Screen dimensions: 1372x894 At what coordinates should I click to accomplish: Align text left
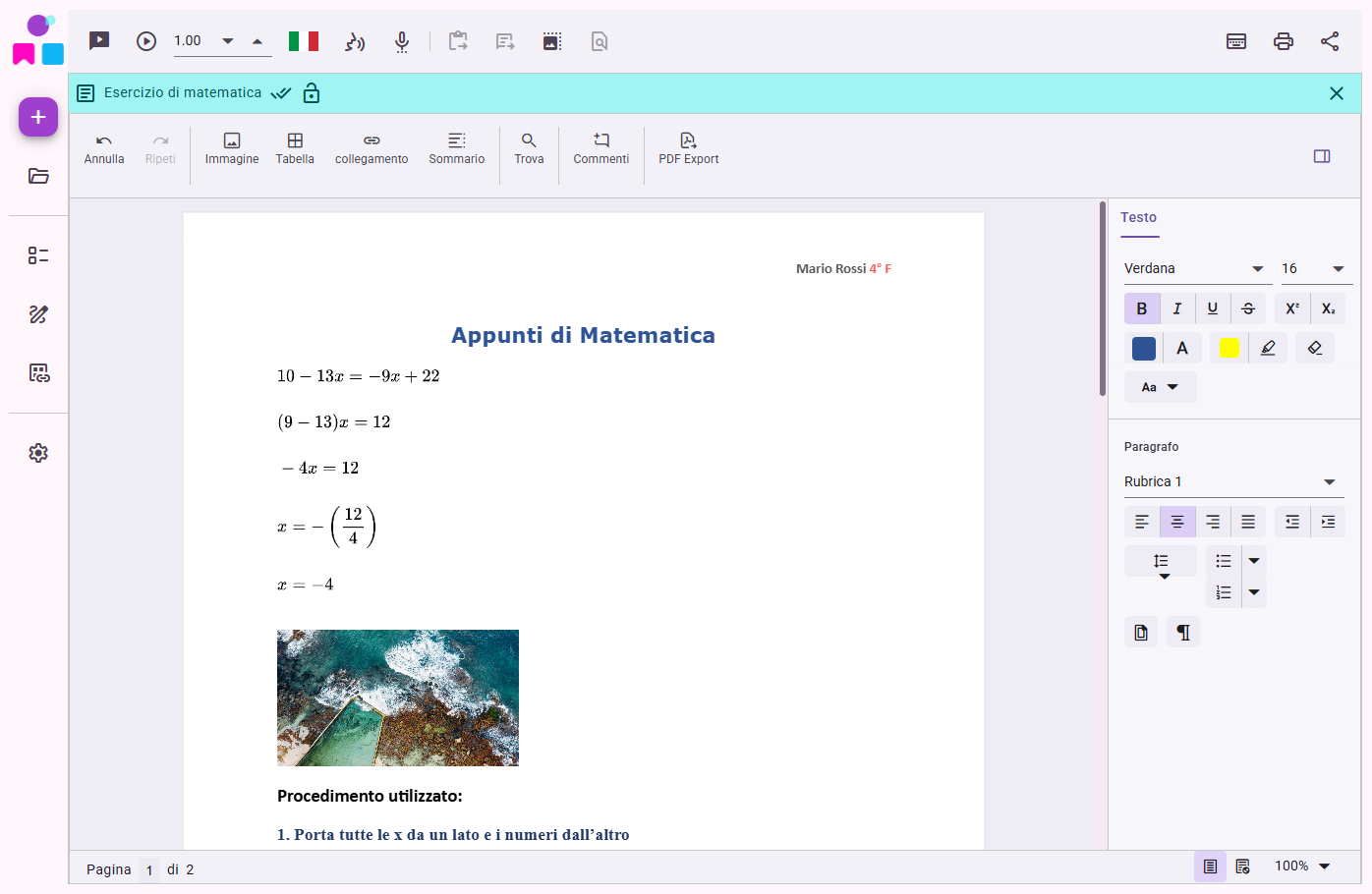coord(1142,522)
